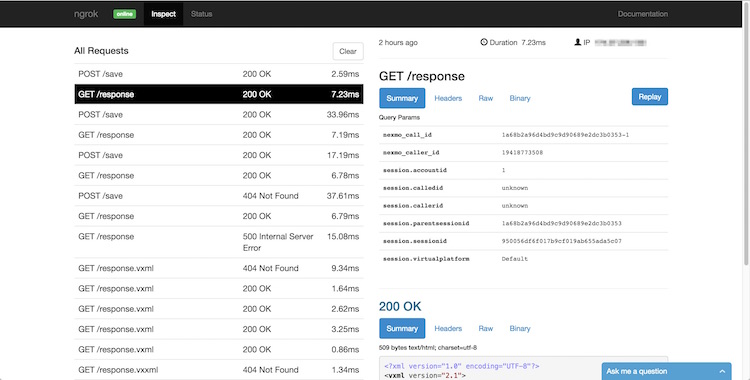
Task: Click the nexmo_call_id parameter value
Action: (x=565, y=135)
